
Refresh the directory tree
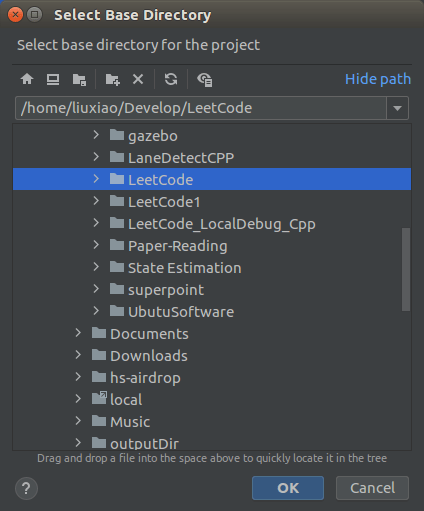coord(171,79)
